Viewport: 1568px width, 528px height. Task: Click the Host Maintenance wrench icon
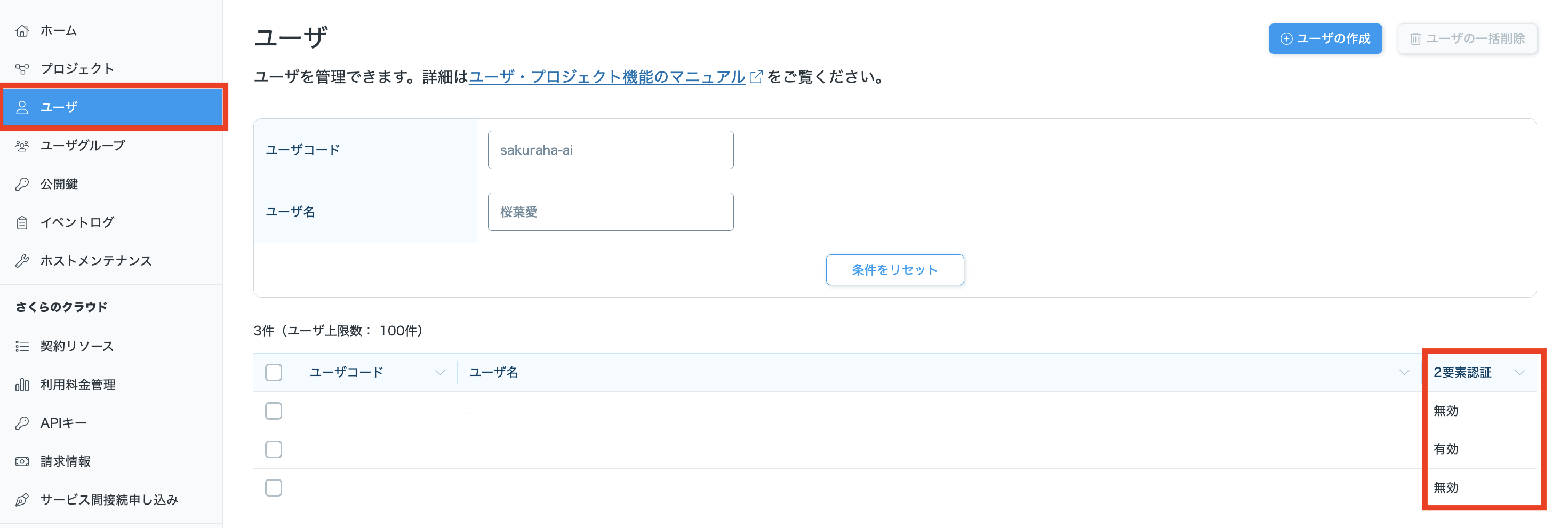coord(22,261)
